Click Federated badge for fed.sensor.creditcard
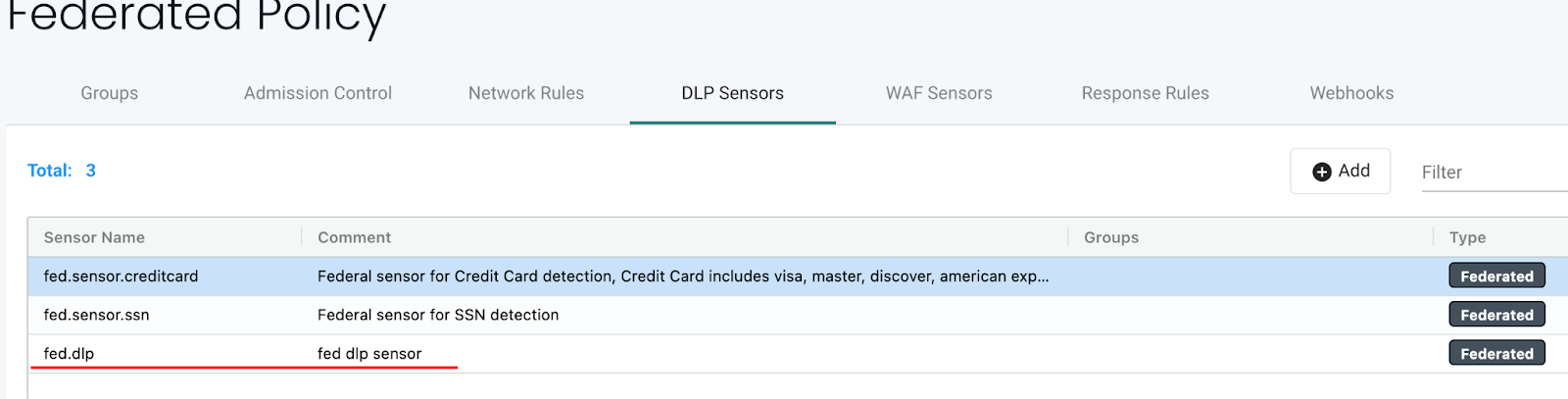This screenshot has height=399, width=1568. [1496, 276]
